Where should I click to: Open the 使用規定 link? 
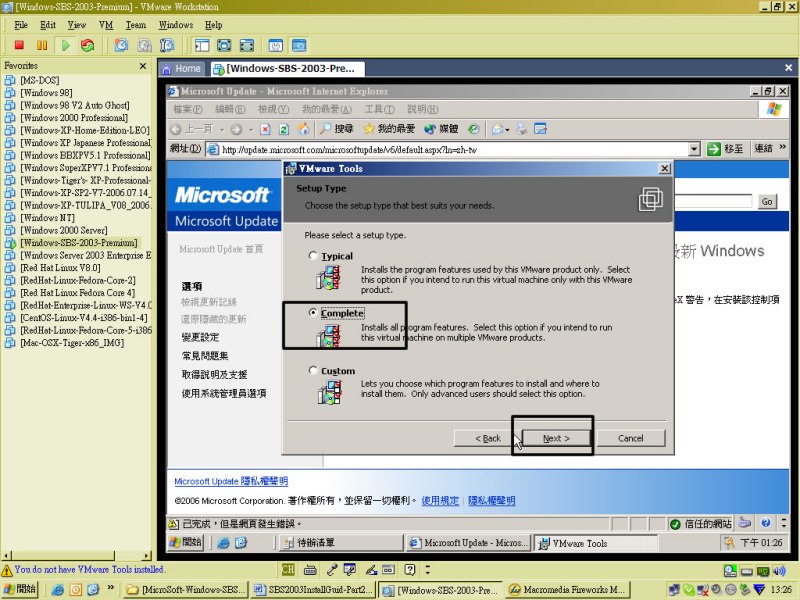coord(440,501)
